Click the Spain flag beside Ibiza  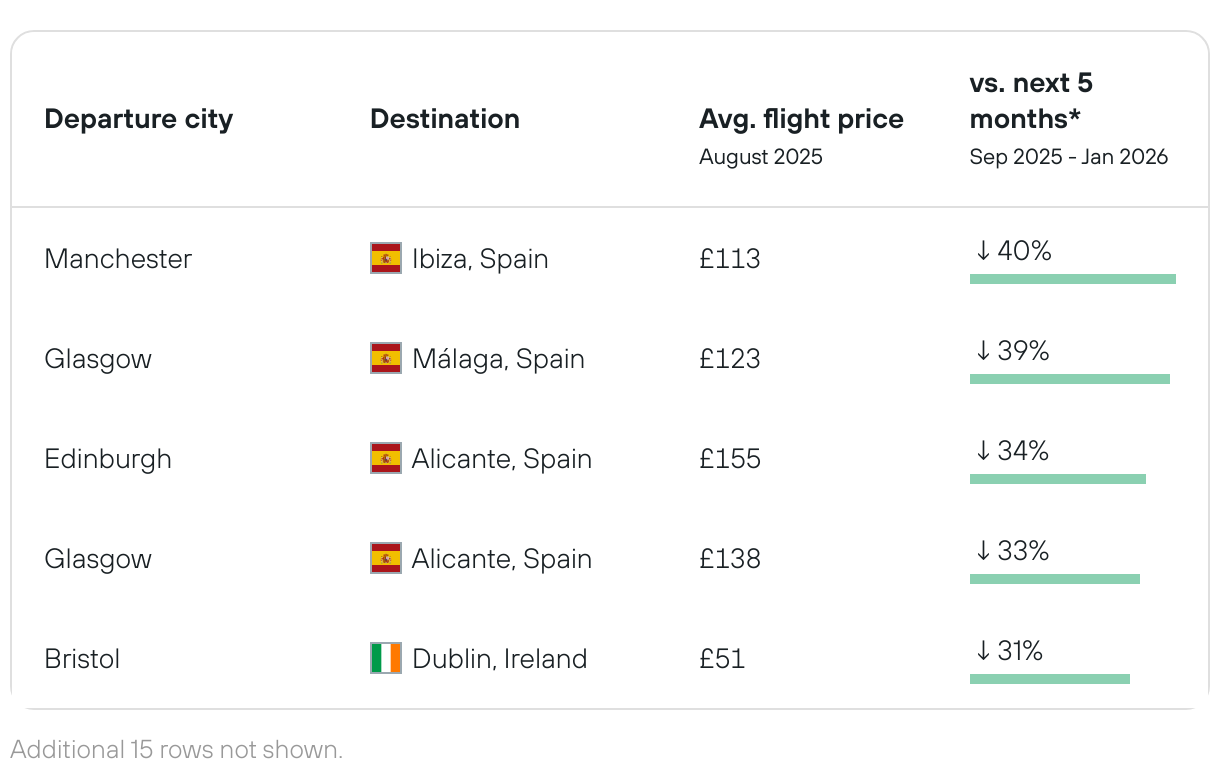point(386,259)
